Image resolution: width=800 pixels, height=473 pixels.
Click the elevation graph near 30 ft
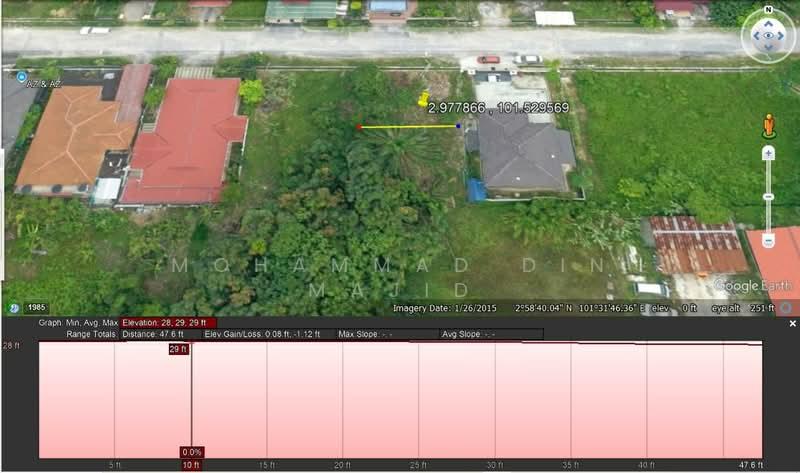pos(495,400)
